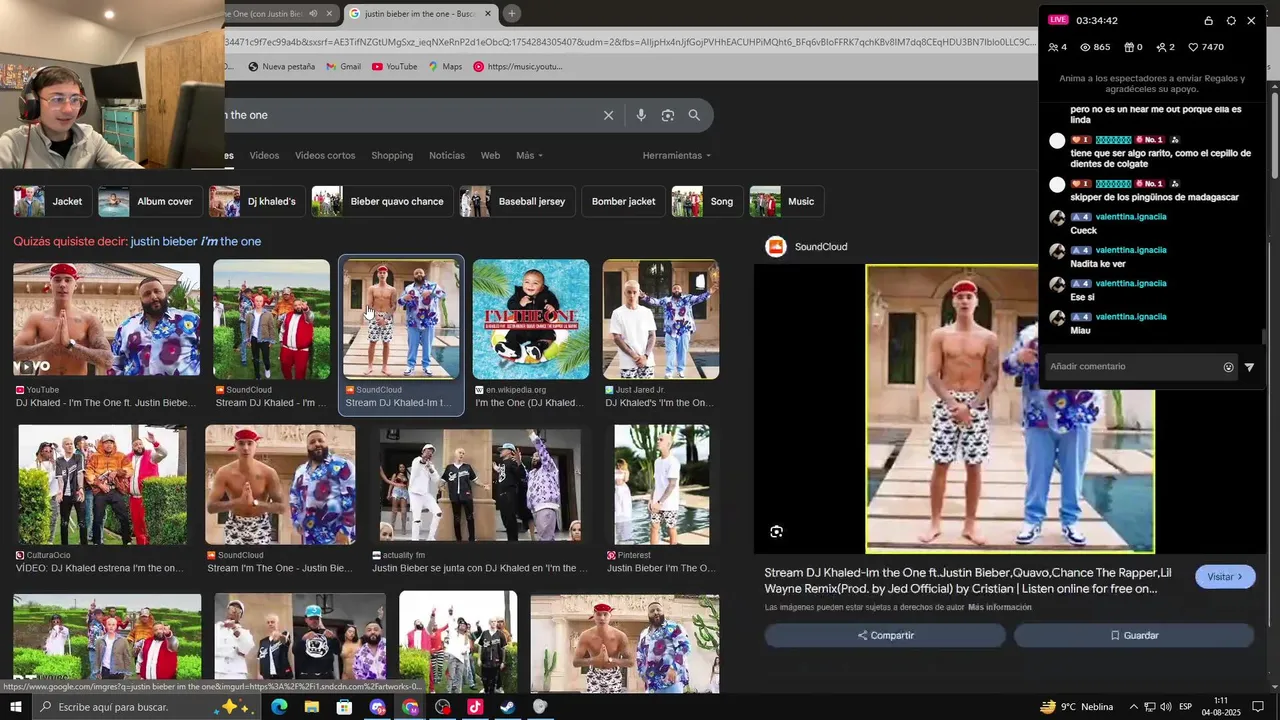This screenshot has height=720, width=1280.
Task: Filter images by Jacket chip
Action: click(x=52, y=201)
